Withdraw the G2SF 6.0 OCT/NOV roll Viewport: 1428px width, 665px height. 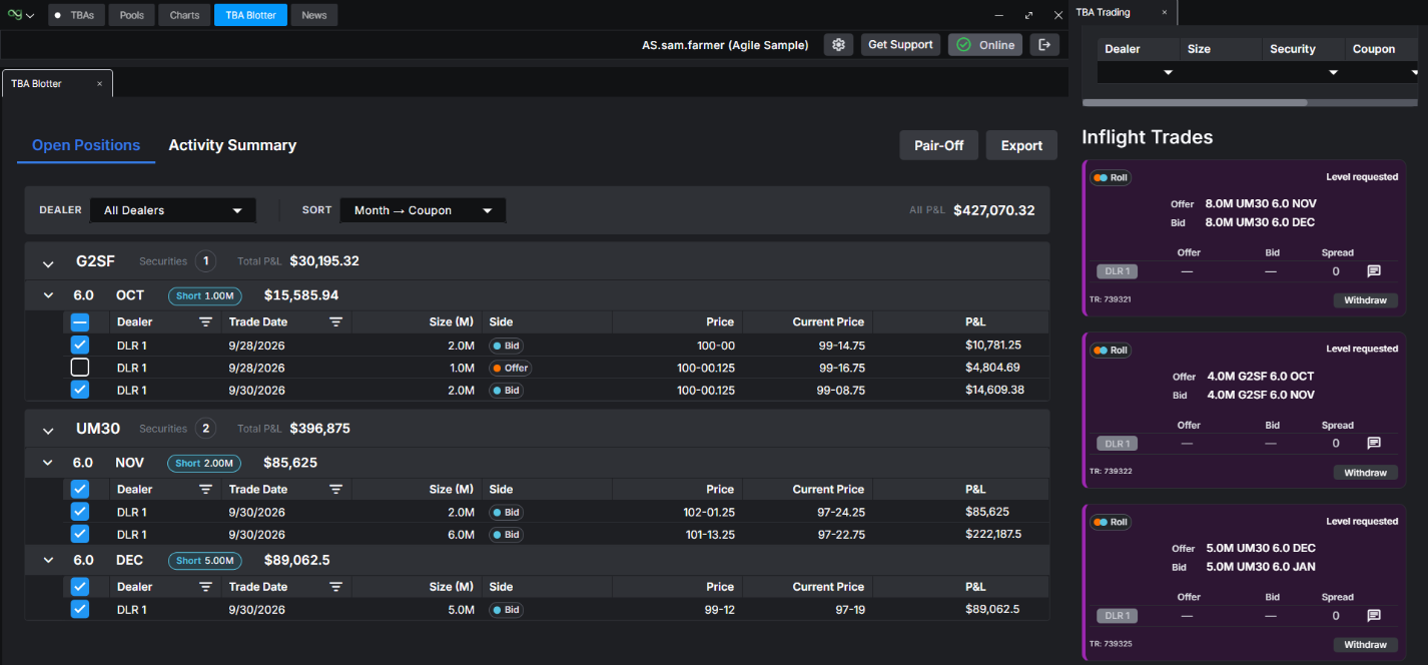click(1365, 472)
